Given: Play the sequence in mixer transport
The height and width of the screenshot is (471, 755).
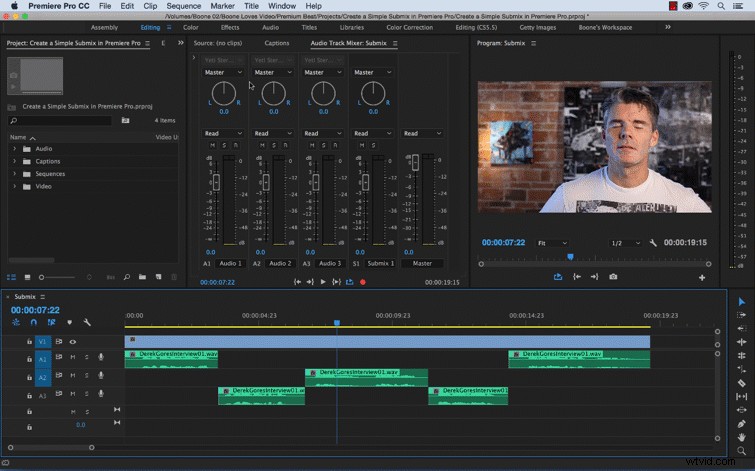Looking at the screenshot, I should (x=323, y=282).
